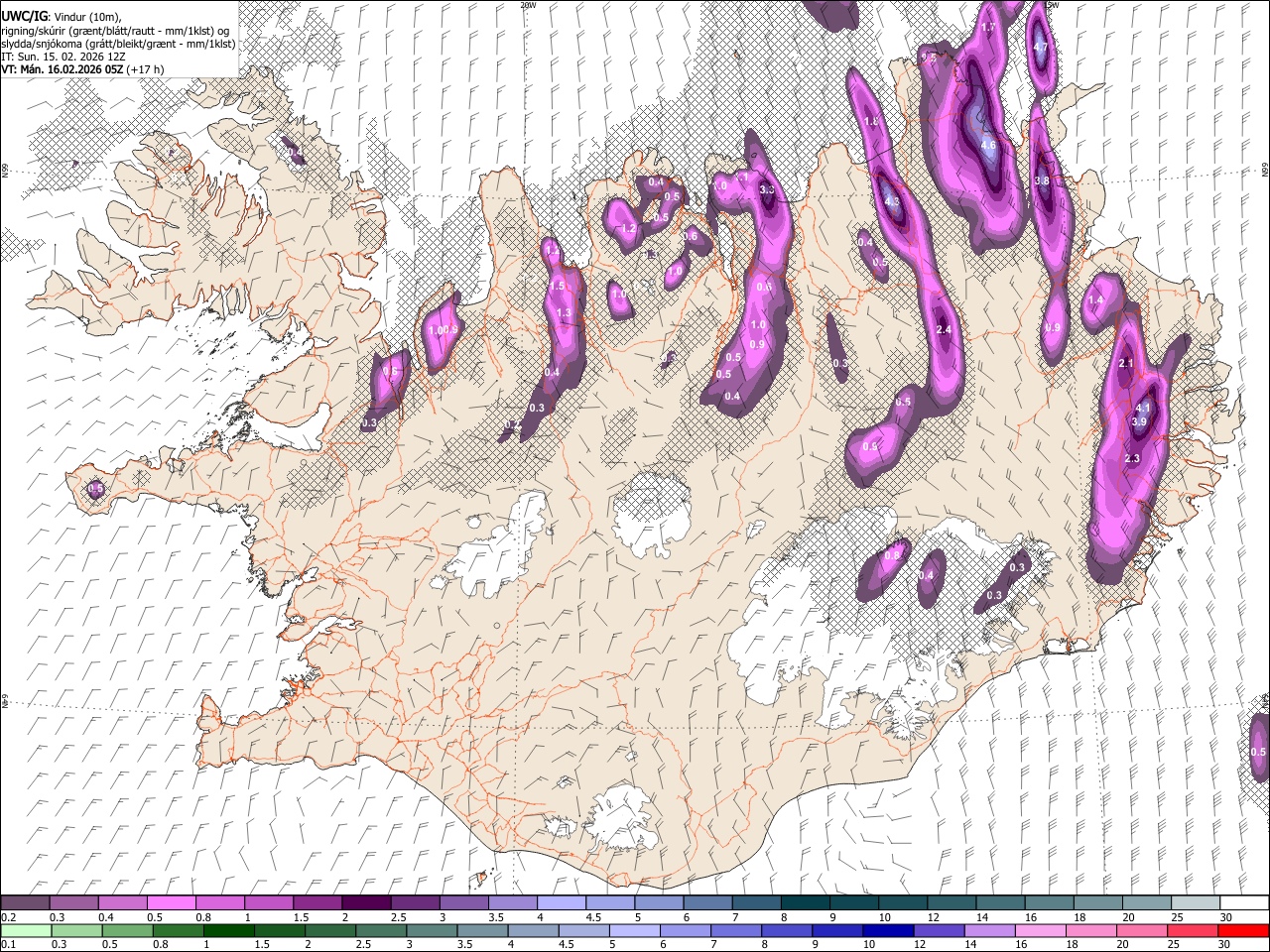The width and height of the screenshot is (1270, 952).
Task: Pick the pale green 0.1 rain legend swatch
Action: click(25, 930)
